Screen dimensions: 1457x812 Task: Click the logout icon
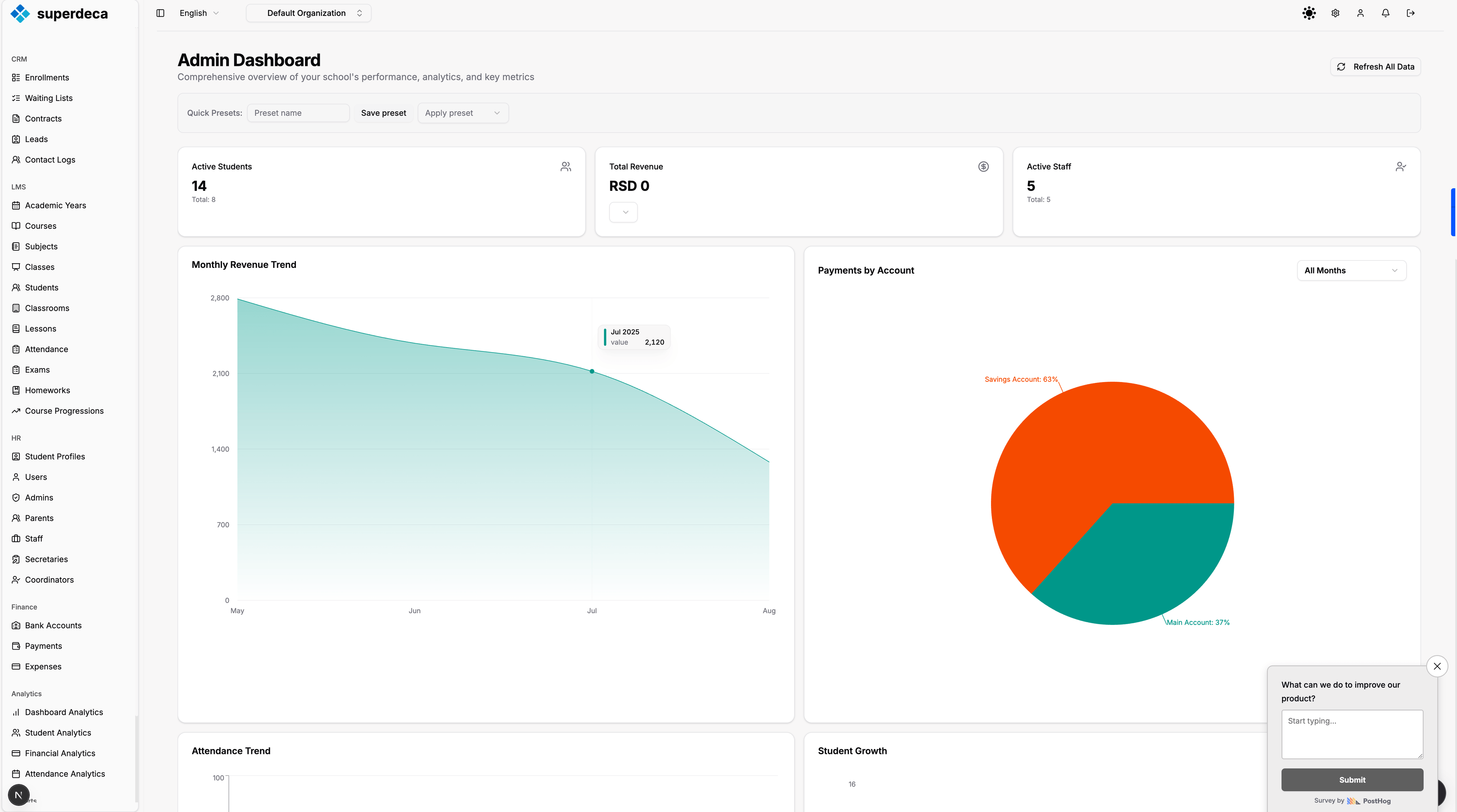1411,13
